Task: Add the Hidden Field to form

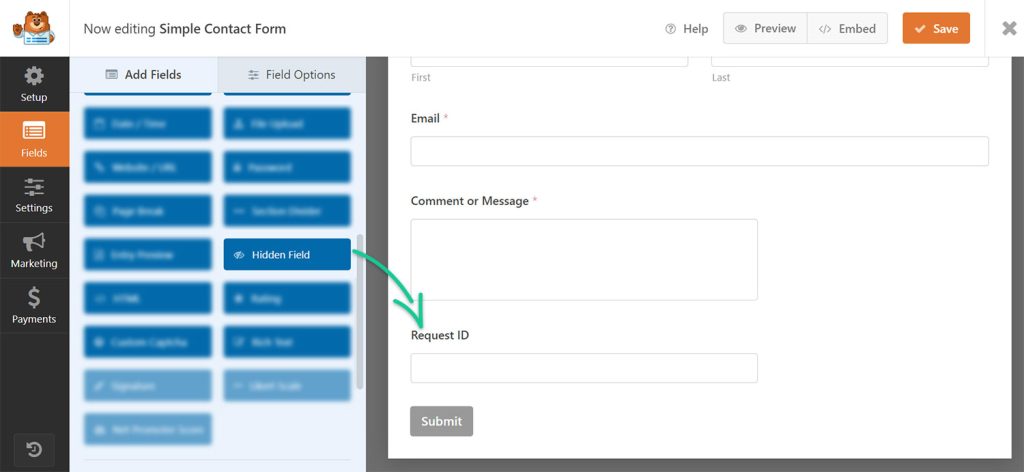Action: pos(287,255)
